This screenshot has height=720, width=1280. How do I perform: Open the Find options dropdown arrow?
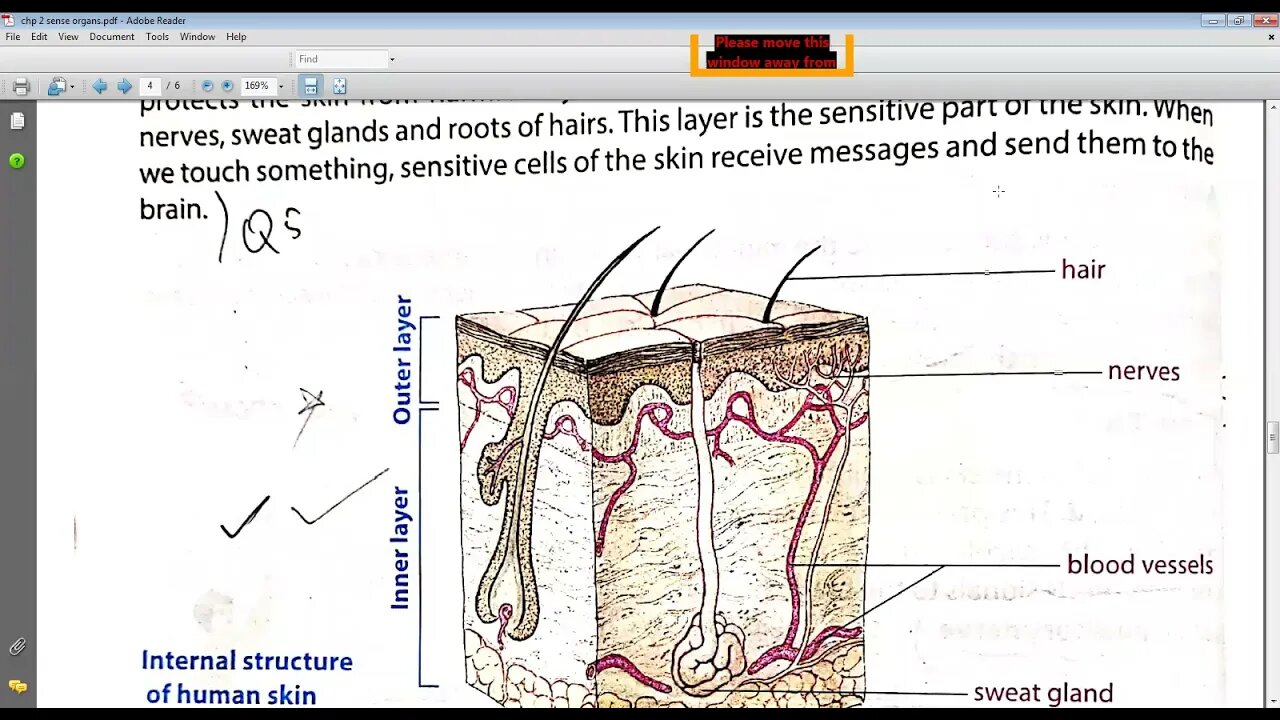pyautogui.click(x=392, y=59)
